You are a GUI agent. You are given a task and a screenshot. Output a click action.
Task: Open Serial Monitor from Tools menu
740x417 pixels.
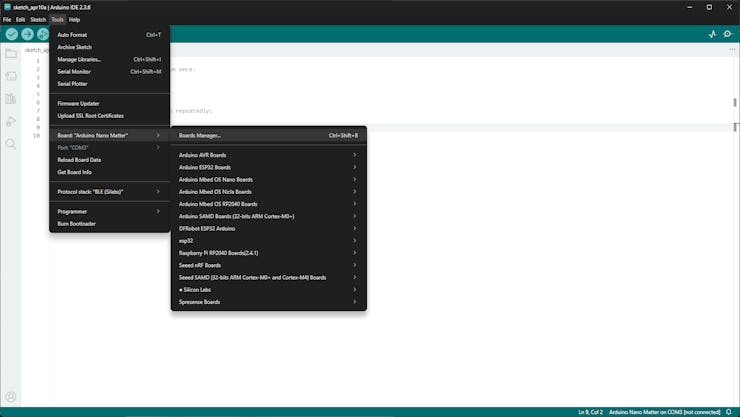(109, 72)
